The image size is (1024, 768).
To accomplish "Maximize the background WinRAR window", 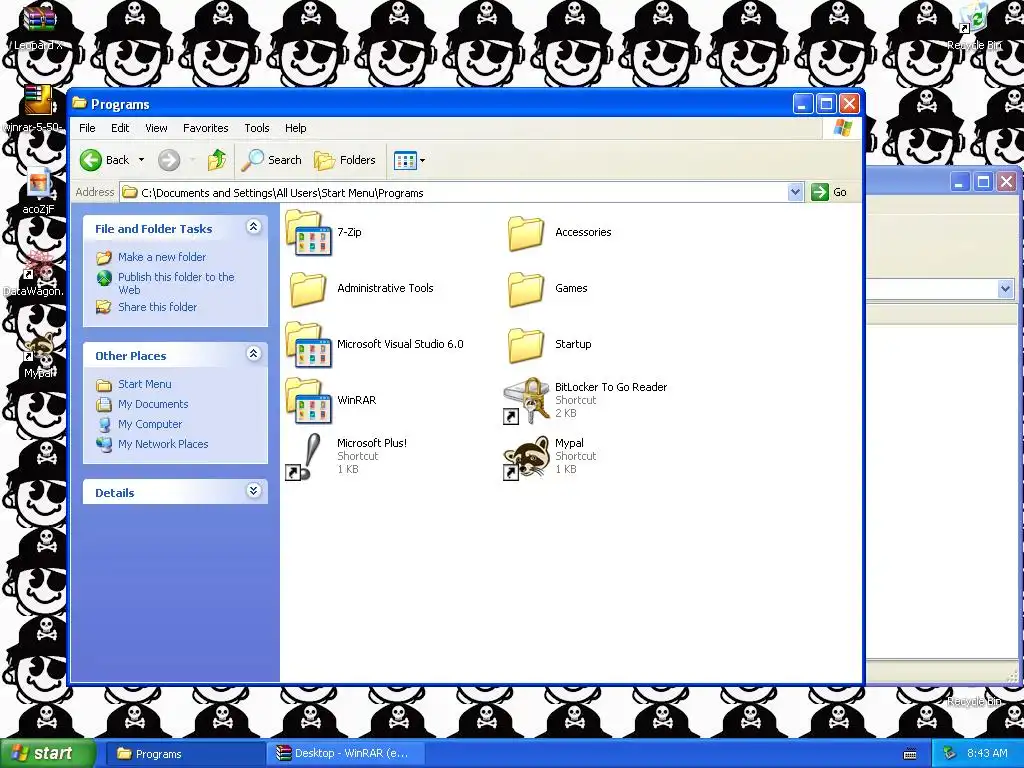I will [983, 182].
